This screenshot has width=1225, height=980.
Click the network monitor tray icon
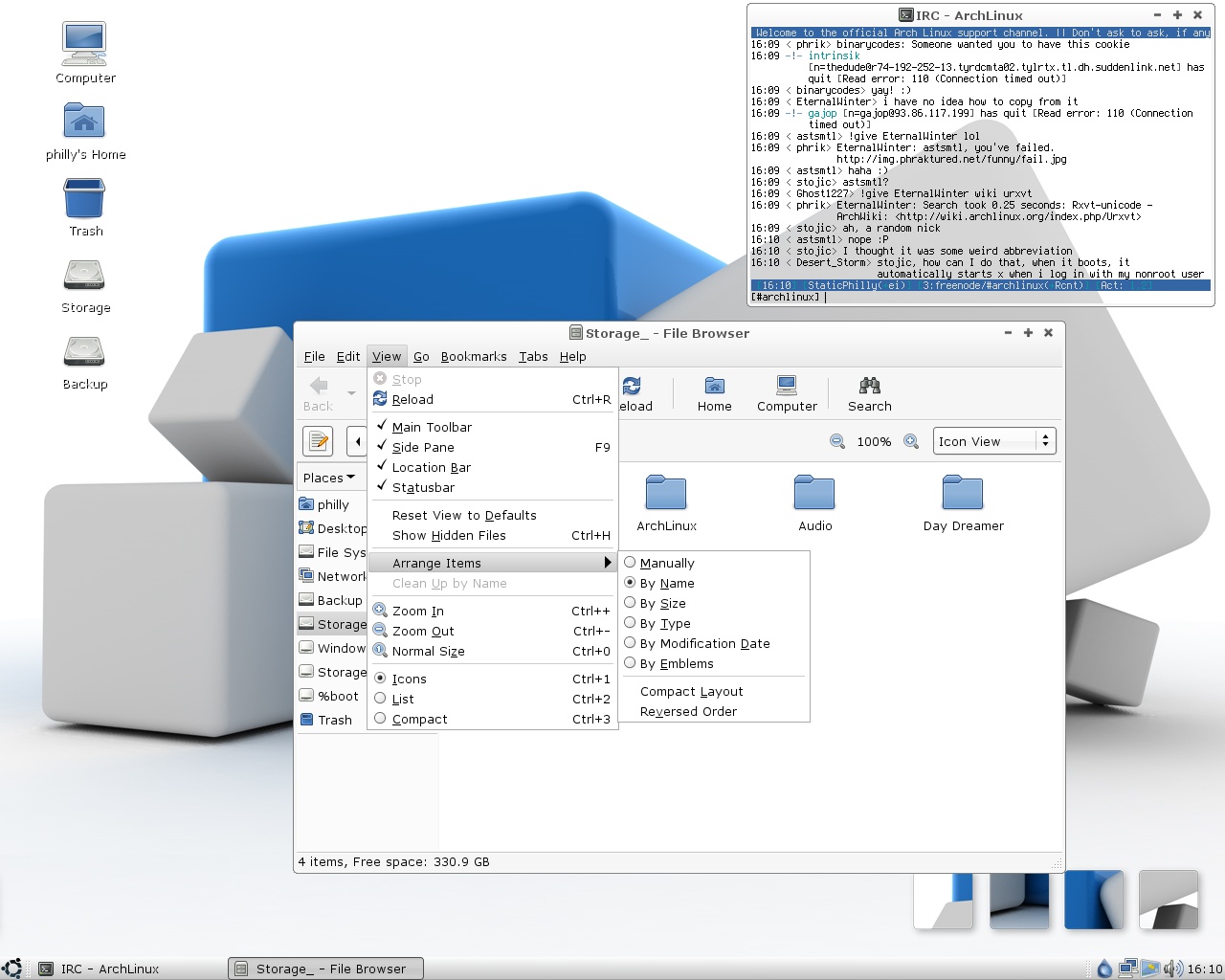(1128, 969)
